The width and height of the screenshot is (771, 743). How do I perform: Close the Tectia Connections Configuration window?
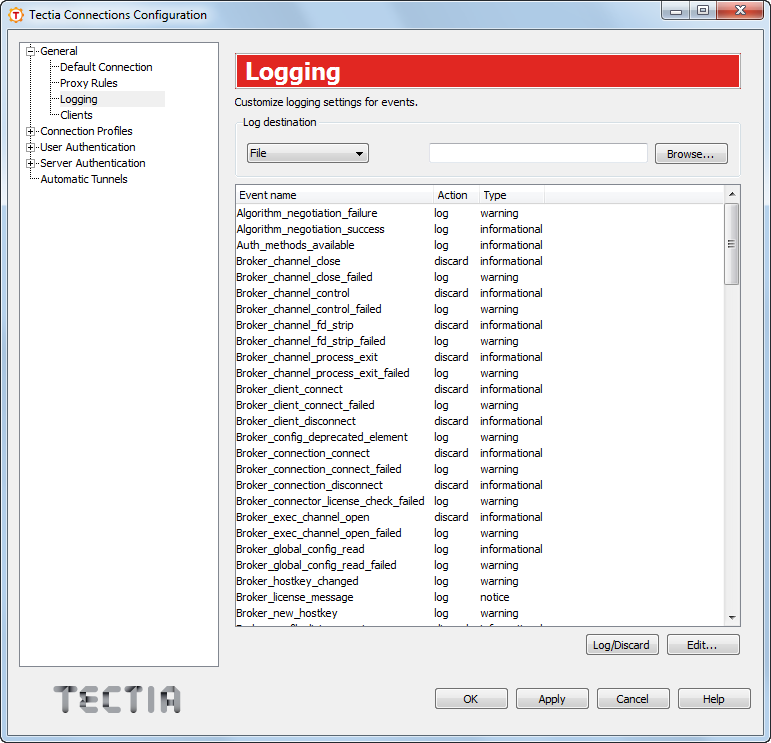point(741,10)
